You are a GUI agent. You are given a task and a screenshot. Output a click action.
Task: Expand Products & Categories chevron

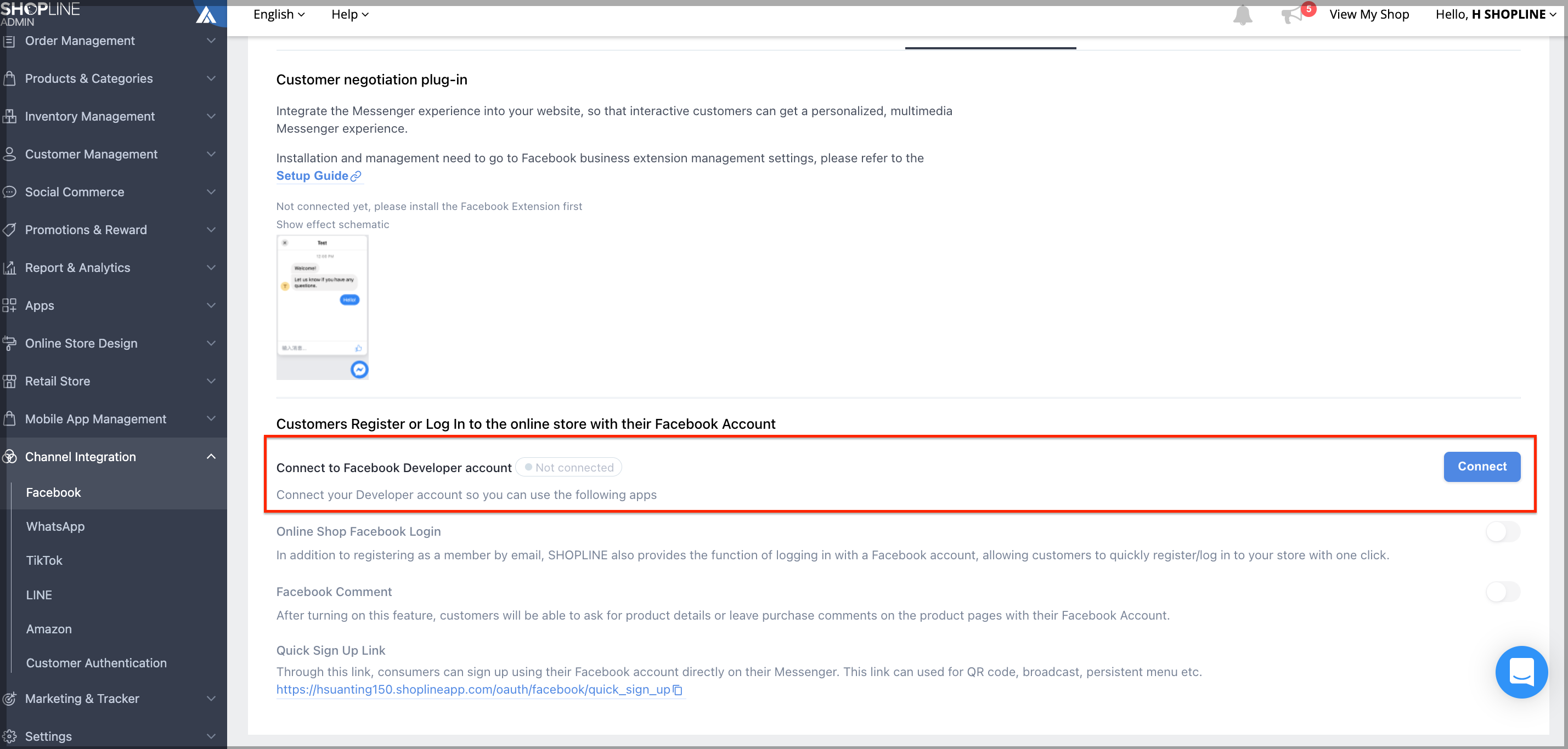[211, 78]
